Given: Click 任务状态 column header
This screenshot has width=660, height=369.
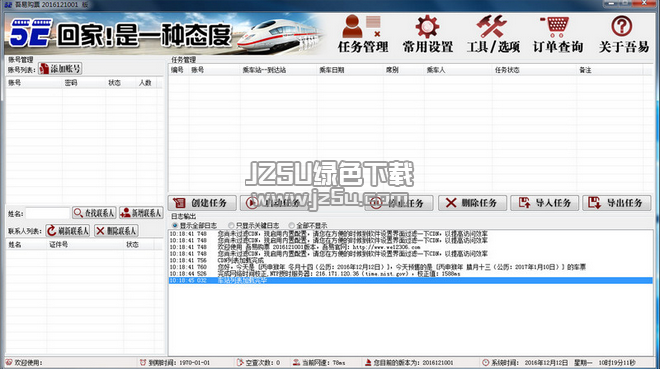Looking at the screenshot, I should pos(534,70).
